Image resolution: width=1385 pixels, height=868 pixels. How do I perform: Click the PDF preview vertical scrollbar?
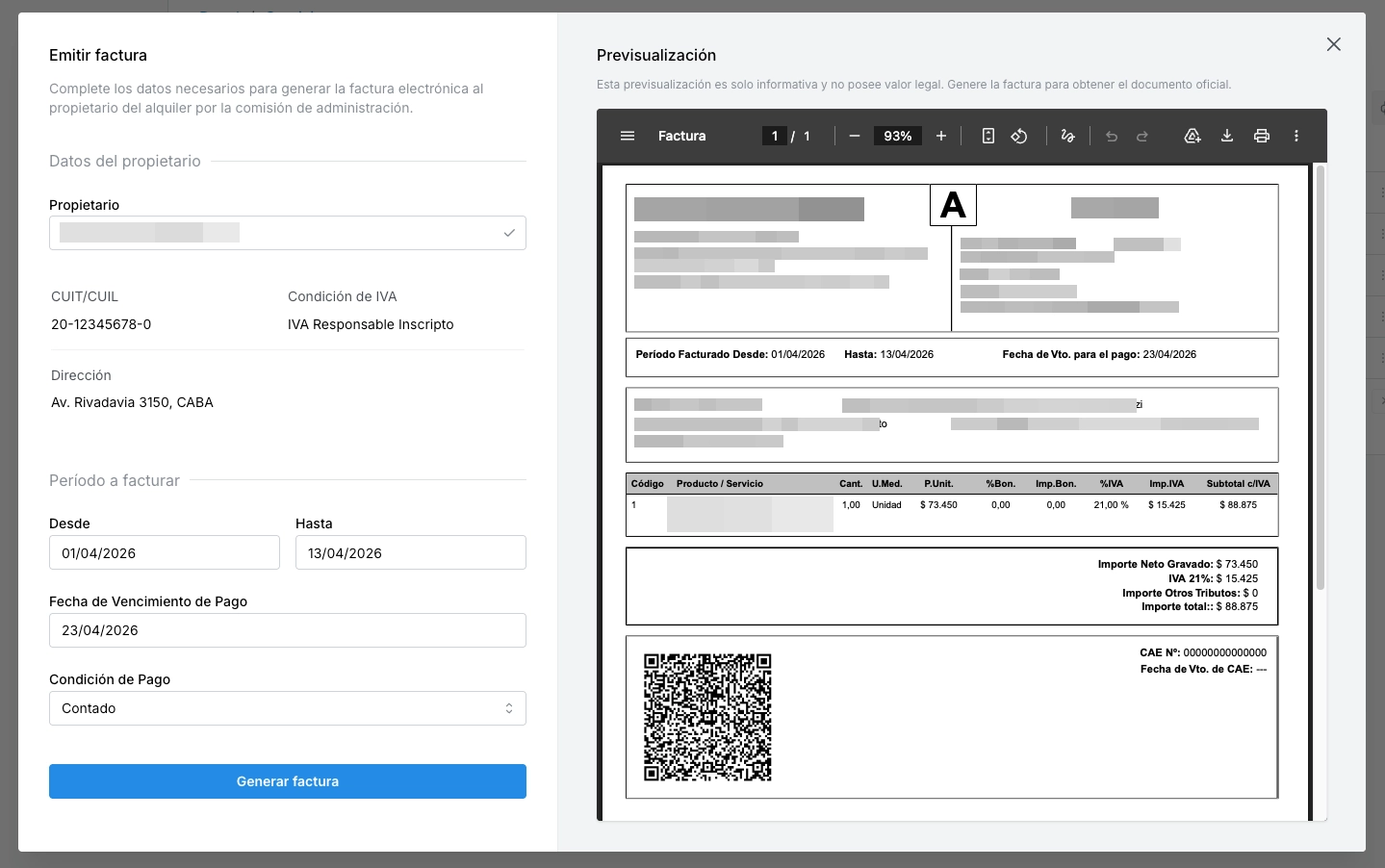(x=1321, y=377)
